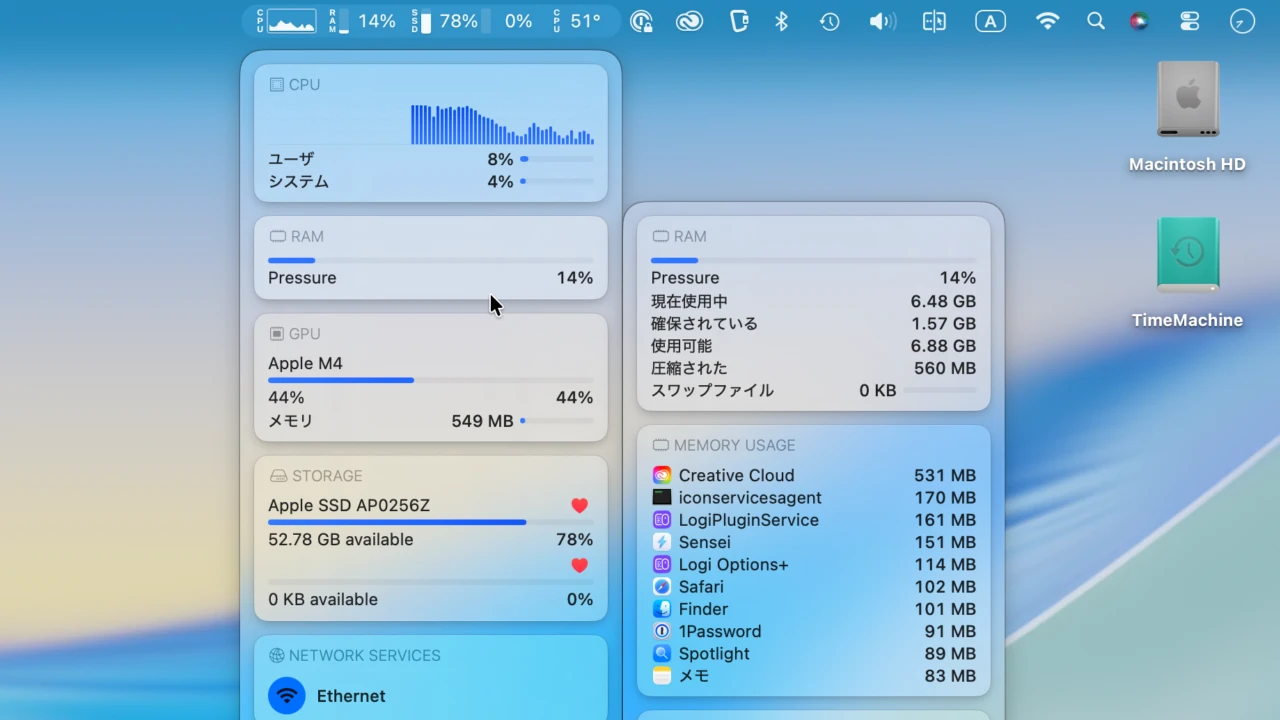The image size is (1280, 720).
Task: Open the input source 'A' menu
Action: (990, 21)
